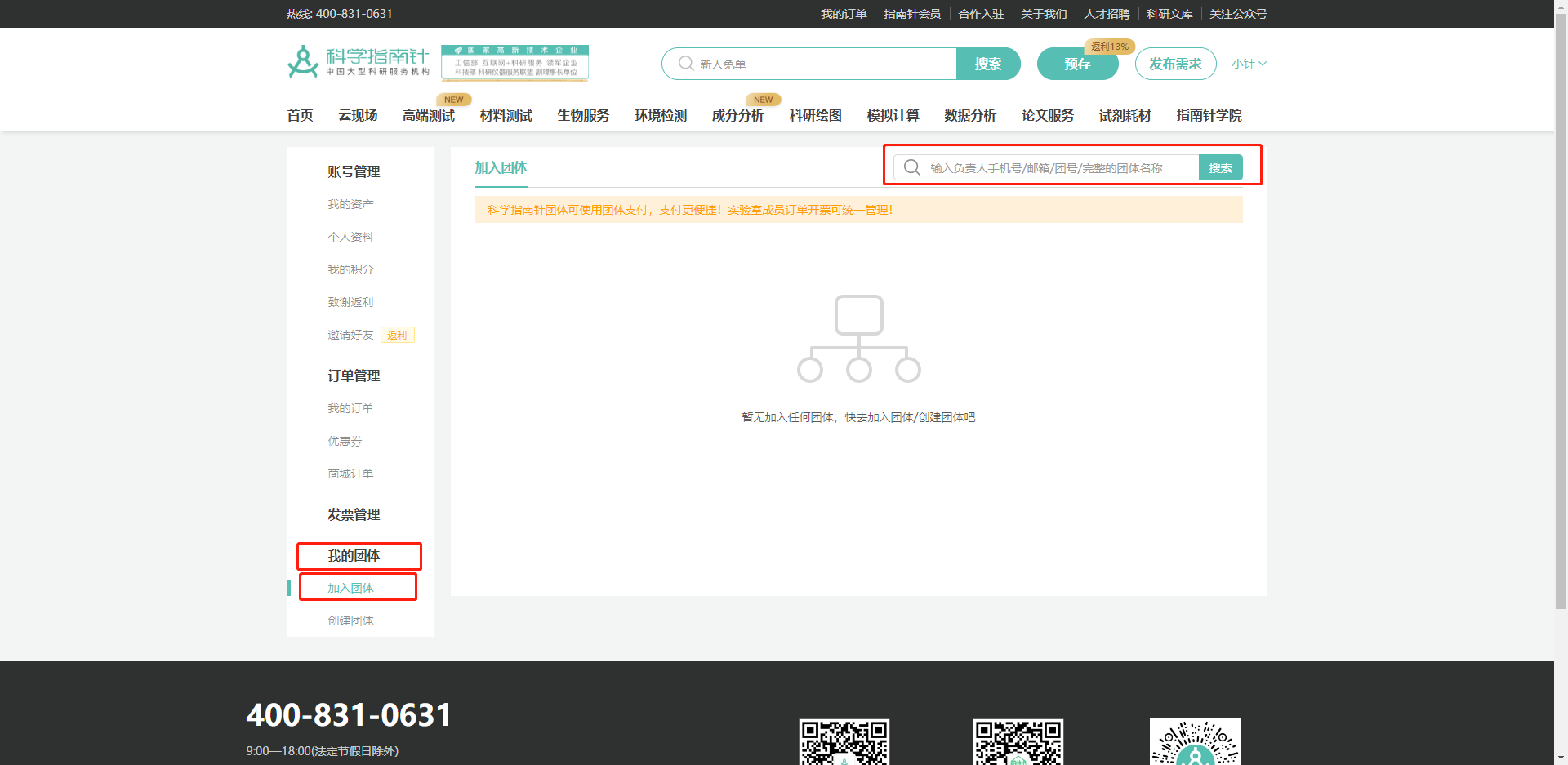1568x765 pixels.
Task: Open 创建团体 in the sidebar
Action: pyautogui.click(x=350, y=620)
